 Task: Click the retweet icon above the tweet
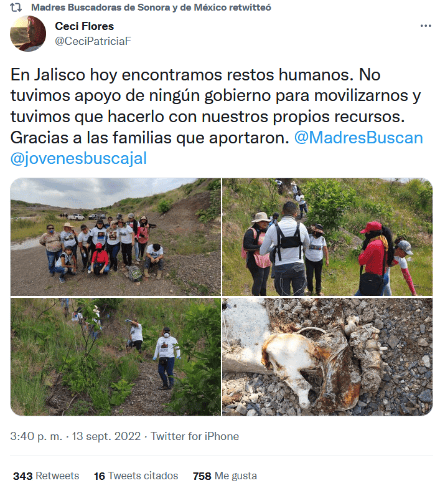tap(16, 7)
